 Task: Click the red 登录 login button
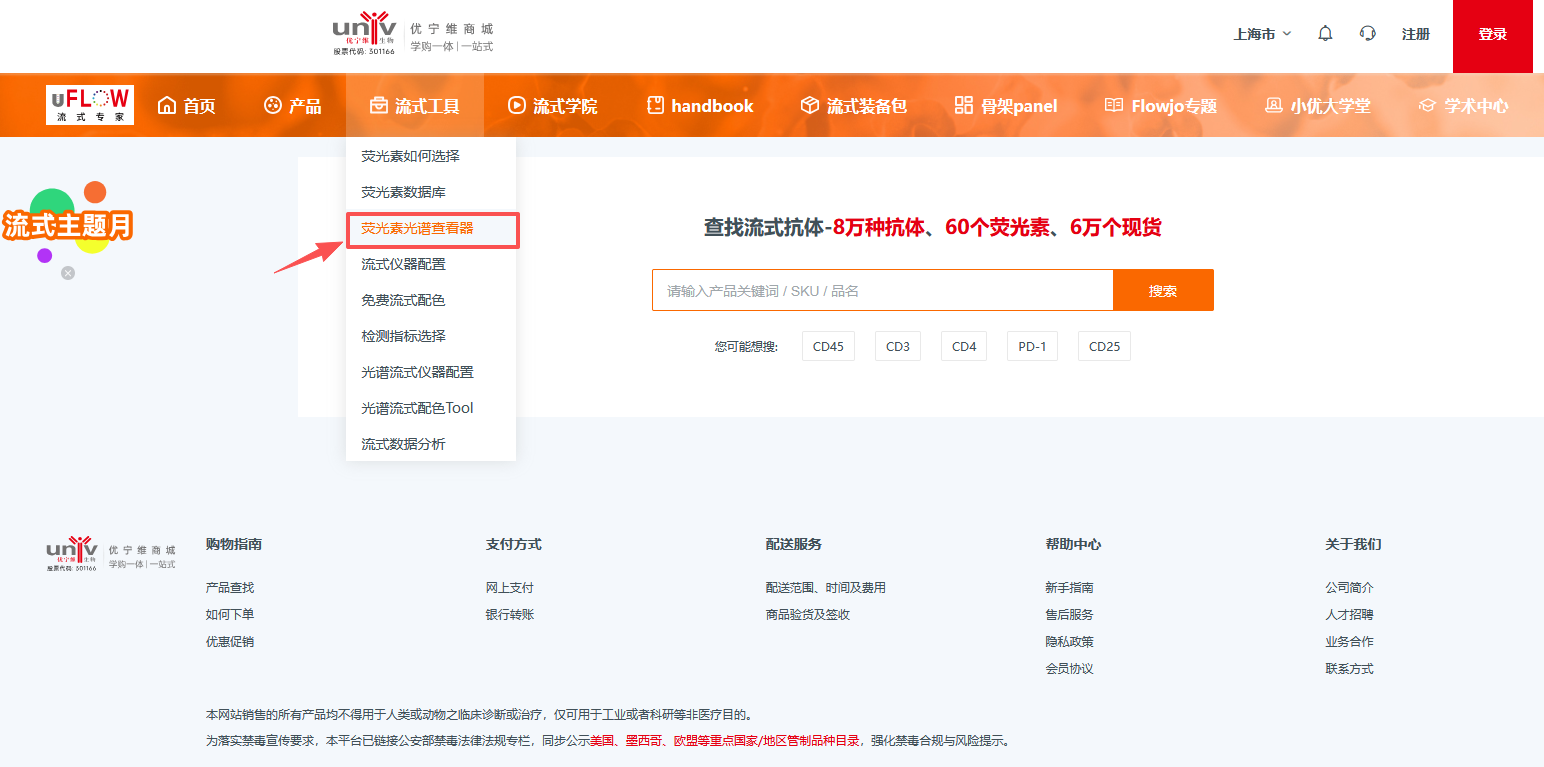click(1492, 36)
